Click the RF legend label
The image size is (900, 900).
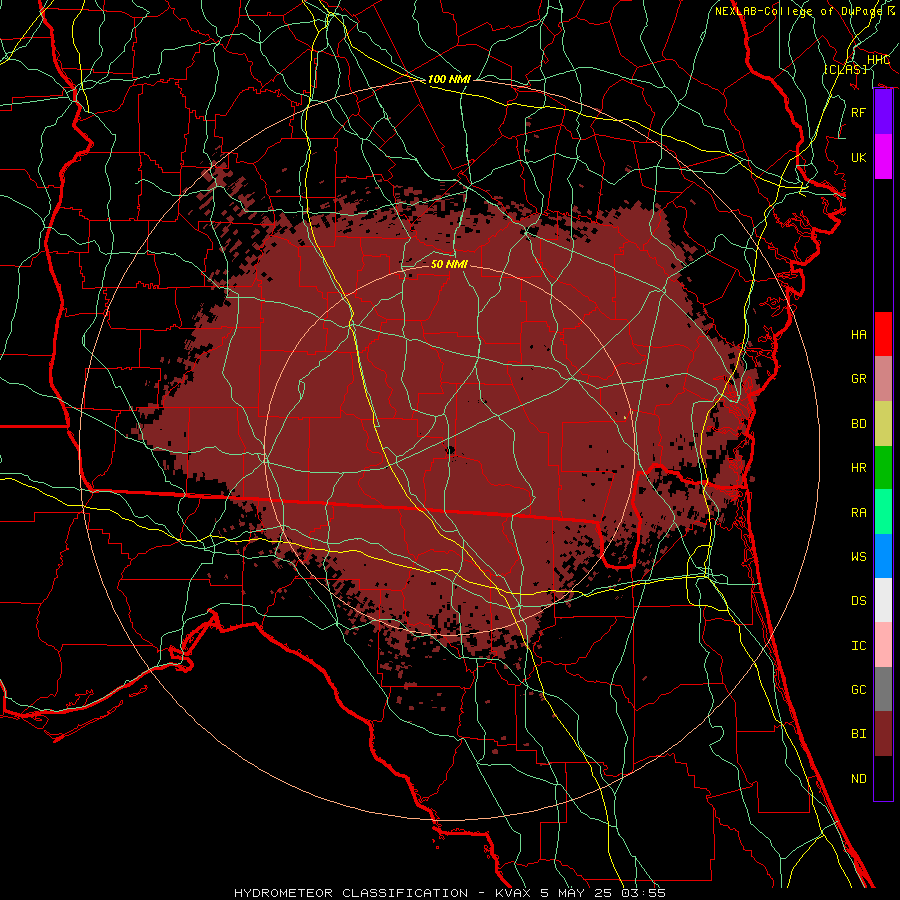pyautogui.click(x=859, y=112)
